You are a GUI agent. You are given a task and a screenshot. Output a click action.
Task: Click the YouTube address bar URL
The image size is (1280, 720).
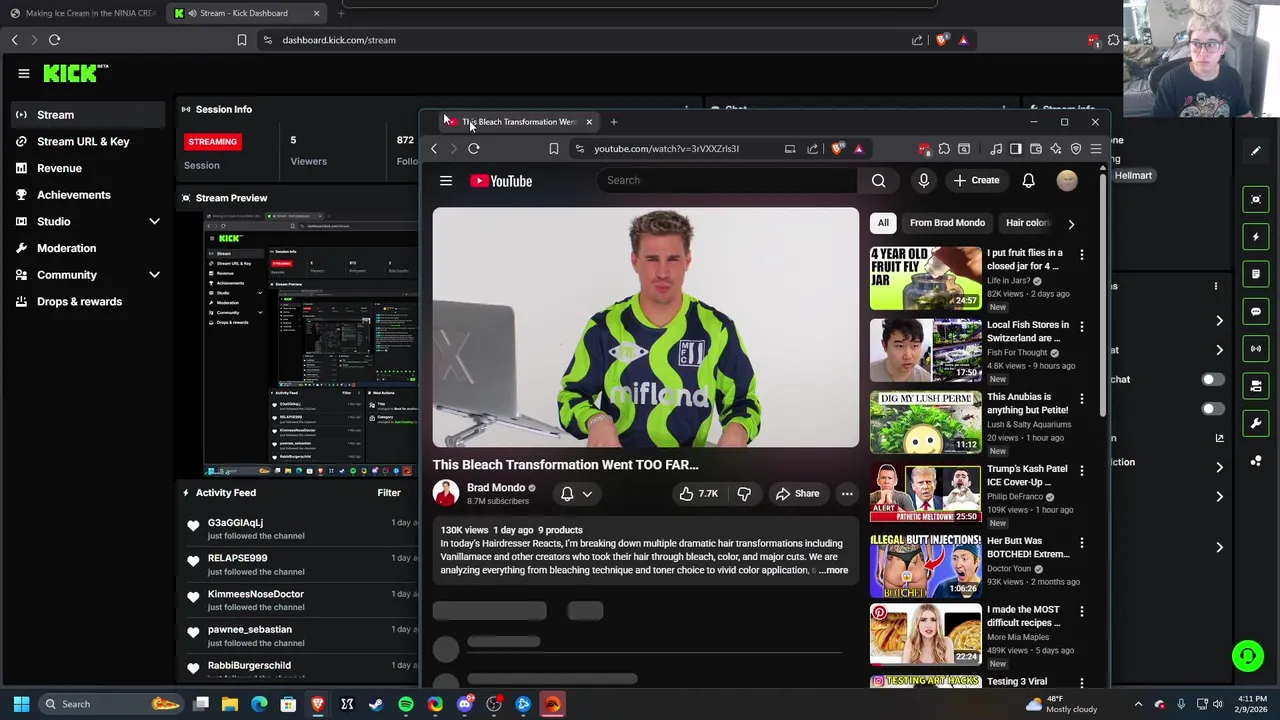(666, 149)
